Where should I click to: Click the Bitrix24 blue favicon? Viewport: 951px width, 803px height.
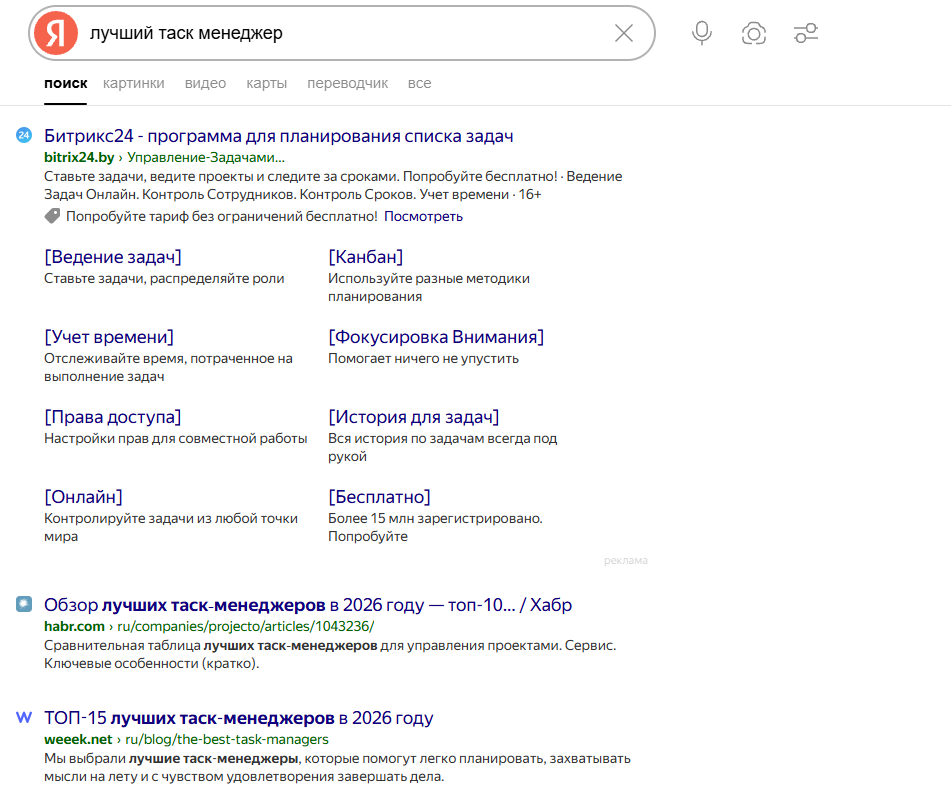point(24,135)
